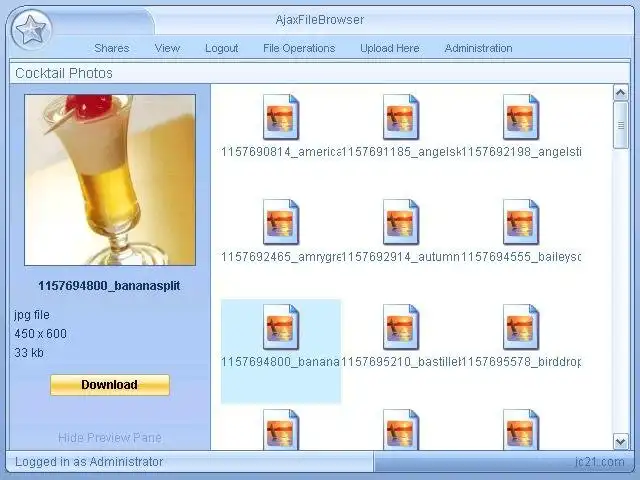Select the 1157691185_angelsk file icon
The image size is (640, 480).
pyautogui.click(x=401, y=117)
